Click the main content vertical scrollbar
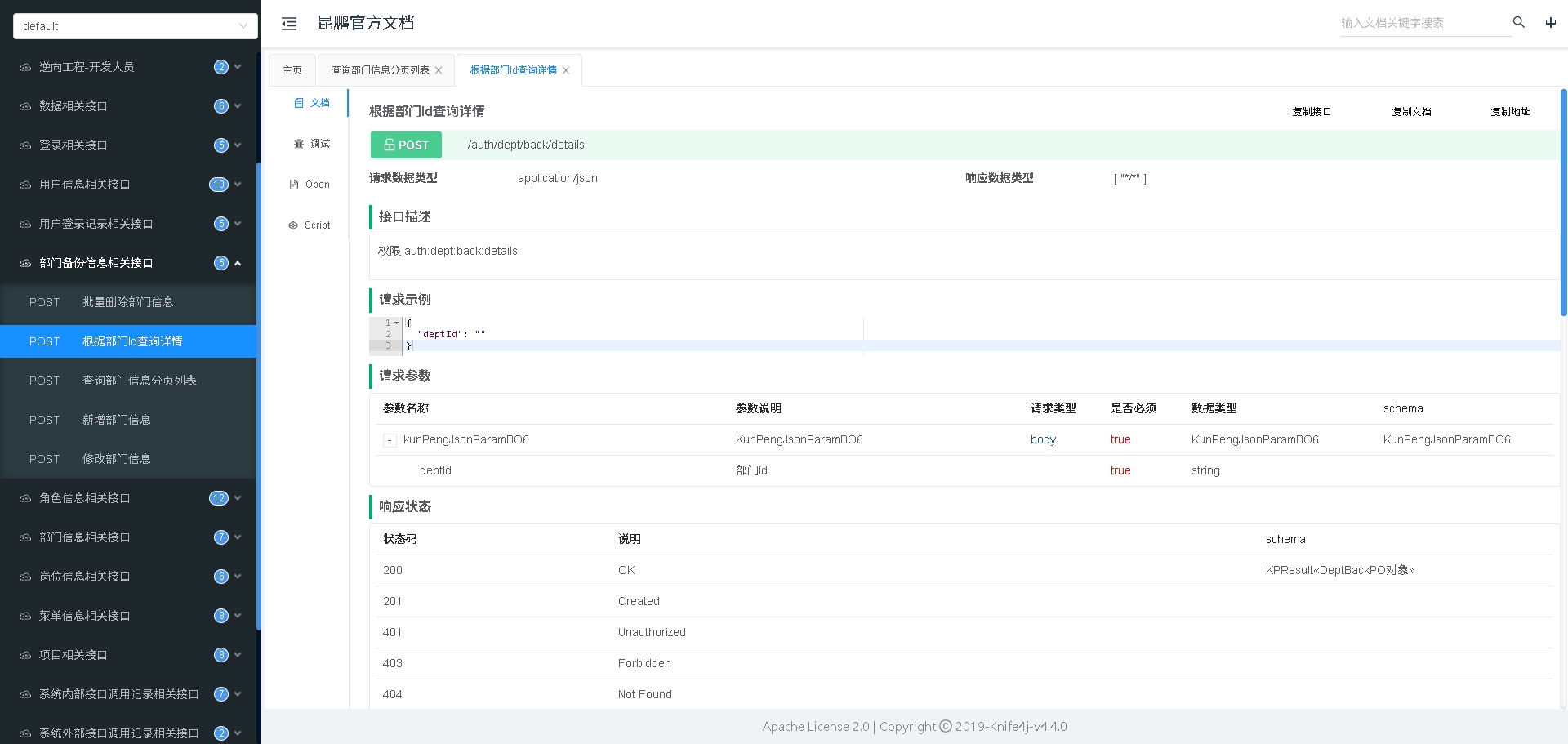This screenshot has height=744, width=1568. coord(1563,203)
